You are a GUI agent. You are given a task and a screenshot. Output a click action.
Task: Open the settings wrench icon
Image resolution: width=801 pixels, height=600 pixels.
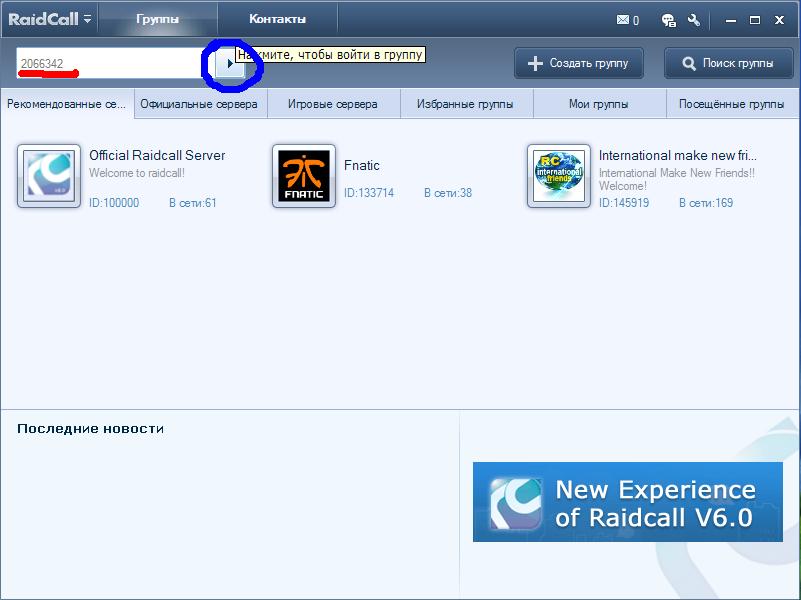pos(694,20)
